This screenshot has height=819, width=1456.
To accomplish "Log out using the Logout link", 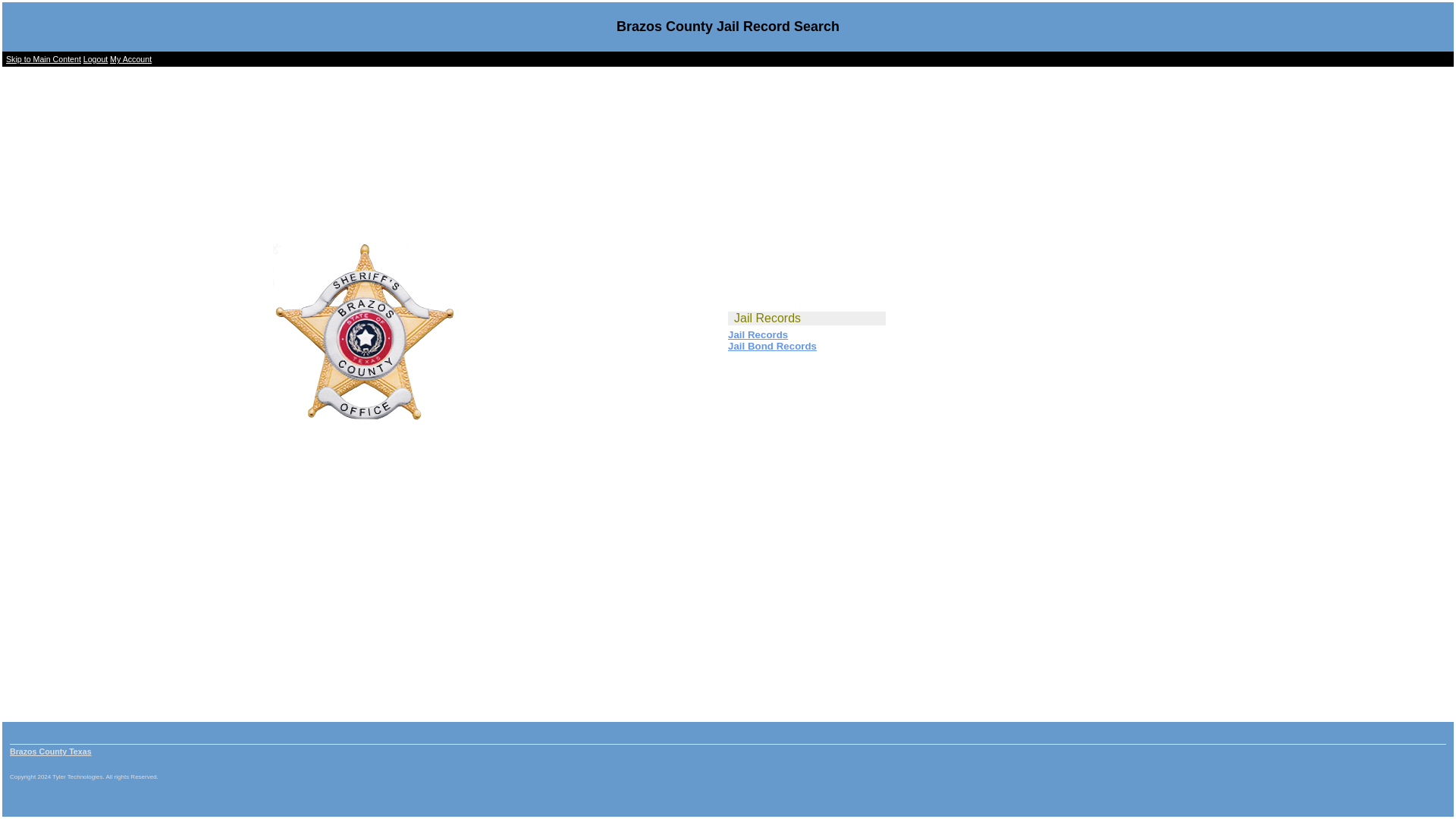I will tap(96, 59).
